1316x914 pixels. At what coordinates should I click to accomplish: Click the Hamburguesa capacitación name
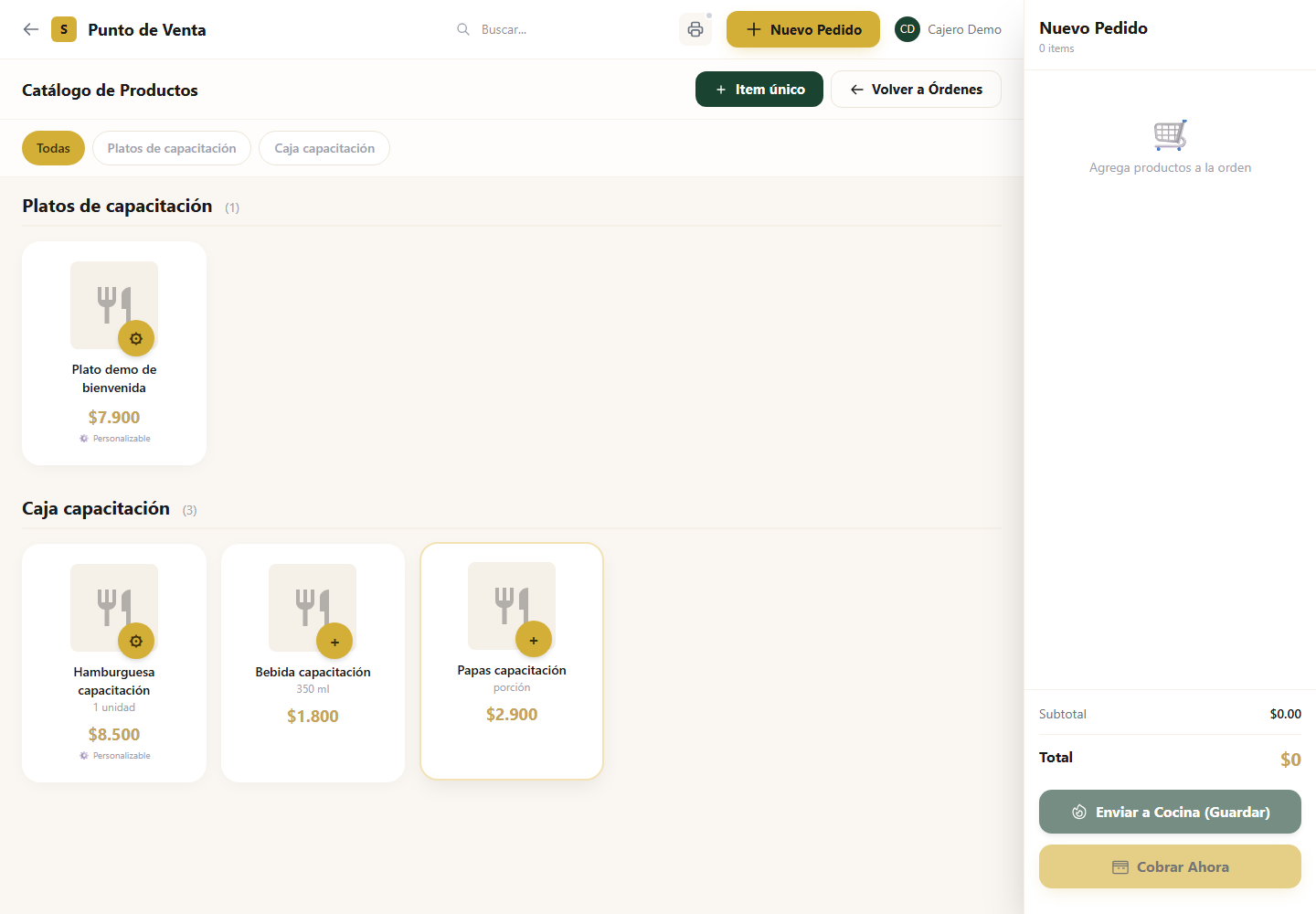click(x=114, y=681)
